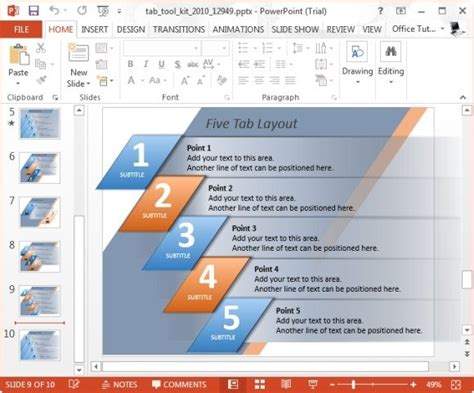This screenshot has height=393, width=474.
Task: Open the FILE tab
Action: click(x=21, y=29)
